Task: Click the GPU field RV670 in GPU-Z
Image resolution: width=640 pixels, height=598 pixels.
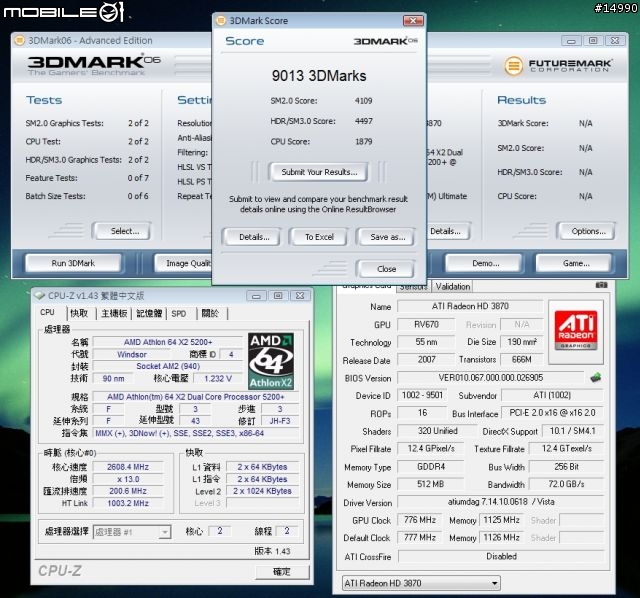Action: pyautogui.click(x=426, y=325)
